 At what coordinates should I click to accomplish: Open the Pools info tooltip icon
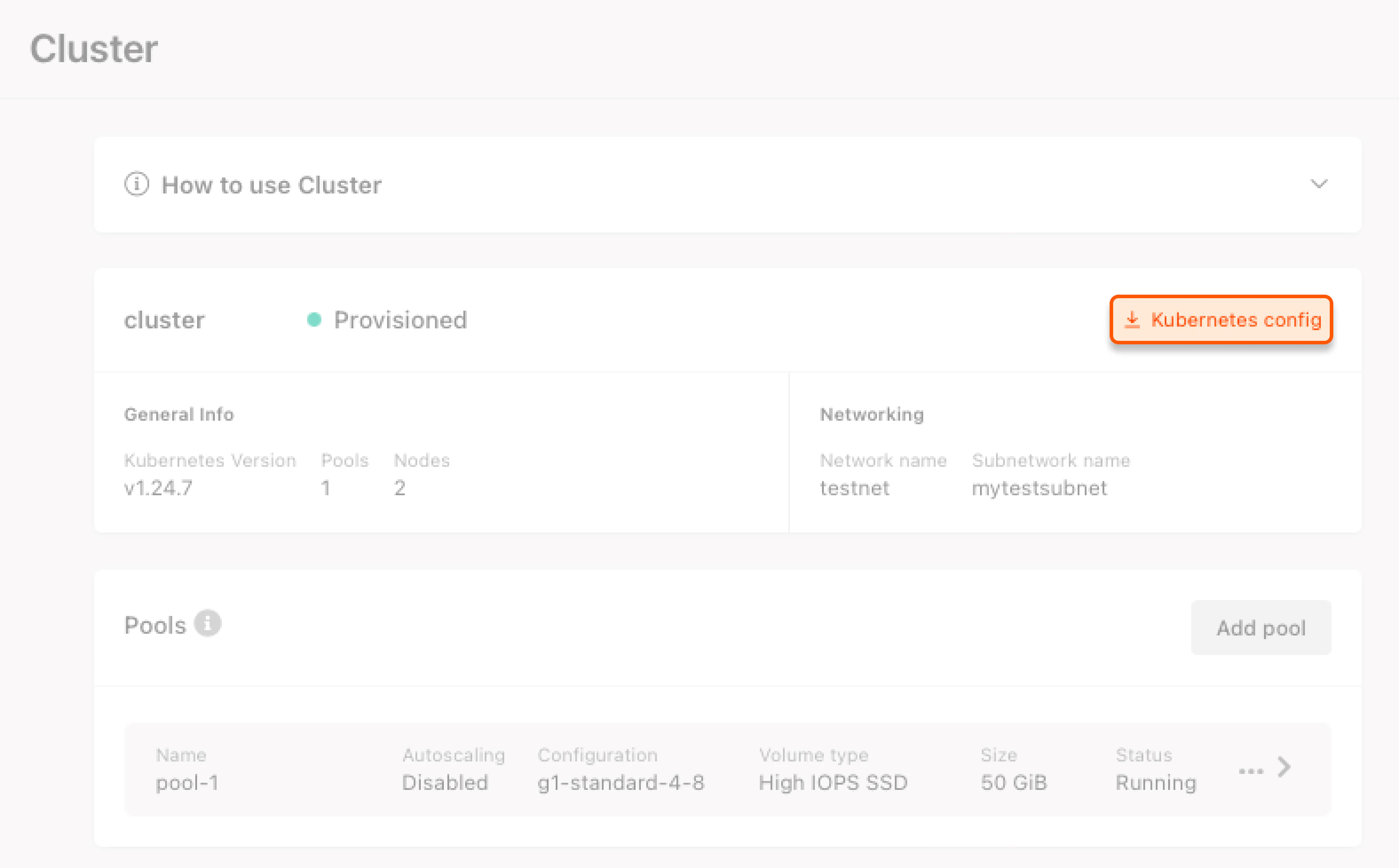tap(207, 623)
